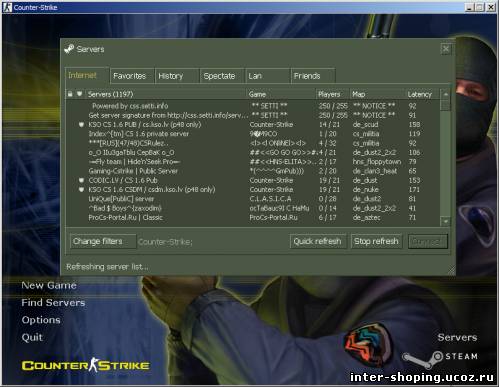Click hns_floppytown map cell

tap(377, 162)
